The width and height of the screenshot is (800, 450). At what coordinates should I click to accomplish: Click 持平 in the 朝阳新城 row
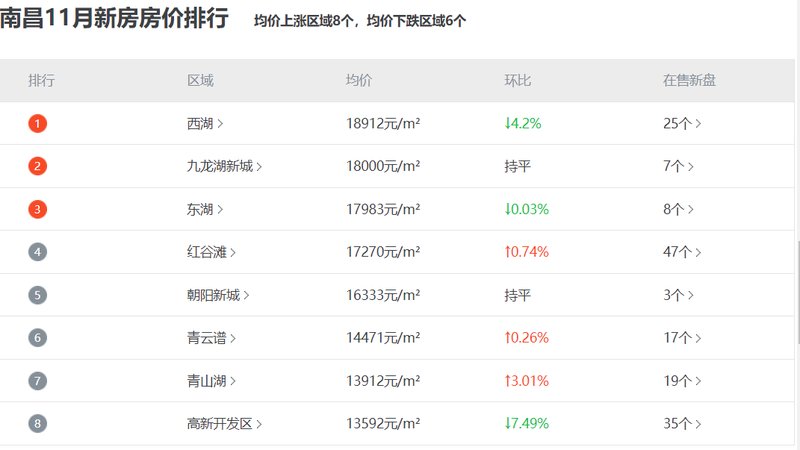(517, 295)
